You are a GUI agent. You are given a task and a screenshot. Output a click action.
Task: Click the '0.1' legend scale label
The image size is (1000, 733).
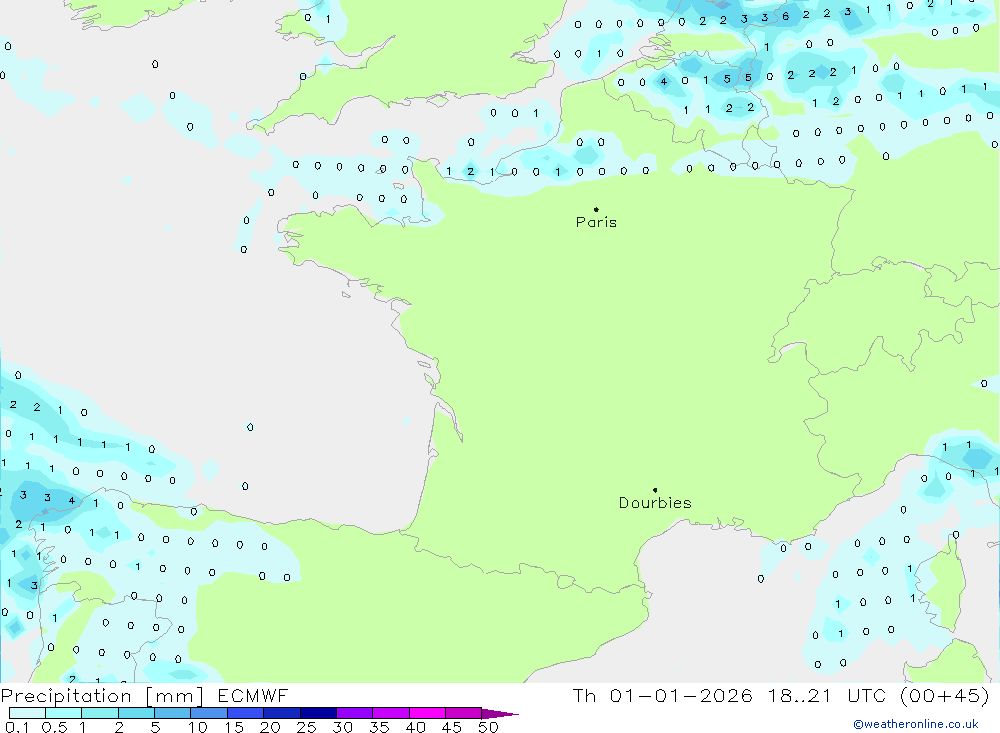coord(17,727)
